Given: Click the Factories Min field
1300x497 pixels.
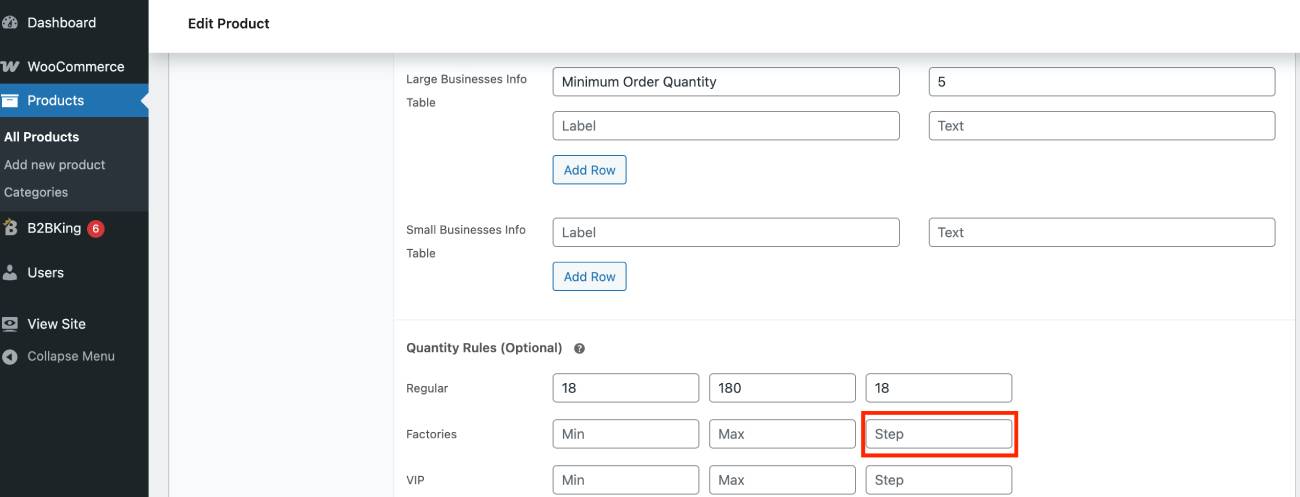Looking at the screenshot, I should (626, 435).
